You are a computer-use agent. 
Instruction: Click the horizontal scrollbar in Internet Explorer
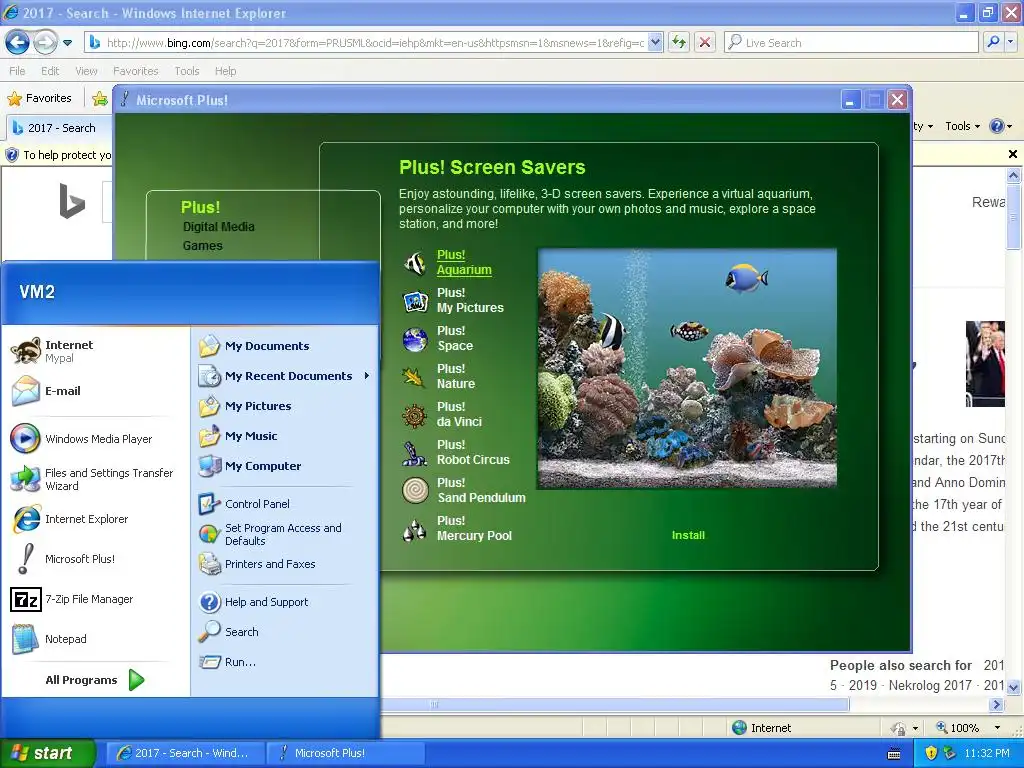tap(614, 705)
